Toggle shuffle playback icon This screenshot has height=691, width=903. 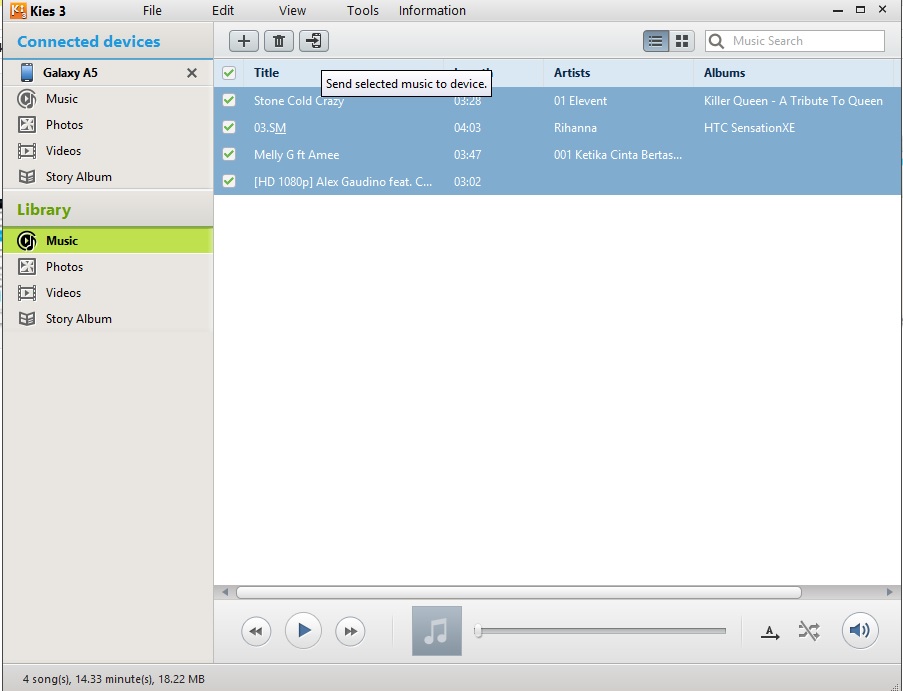click(x=809, y=631)
